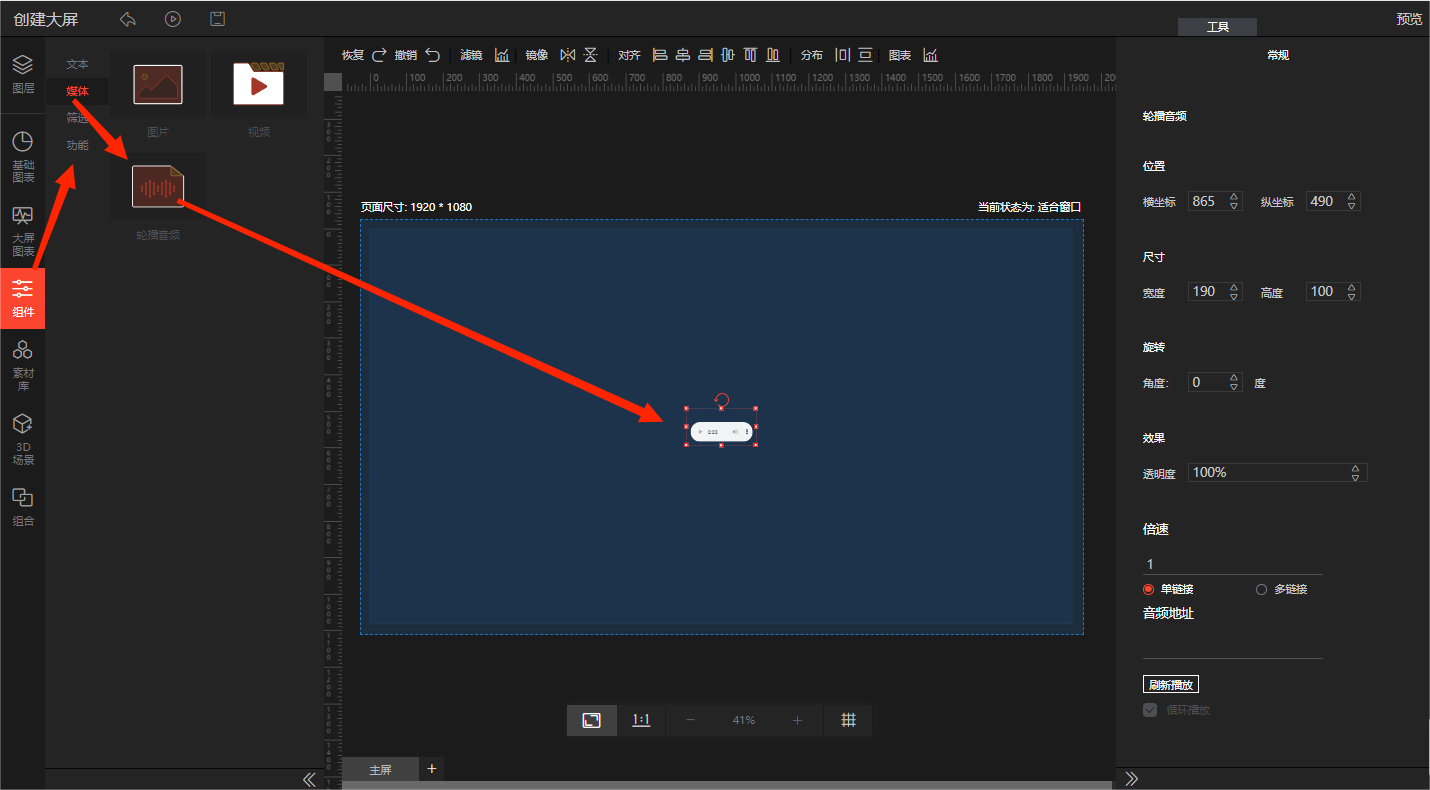The image size is (1430, 790).
Task: Click the 刷新播放 refresh playback button
Action: (1171, 685)
